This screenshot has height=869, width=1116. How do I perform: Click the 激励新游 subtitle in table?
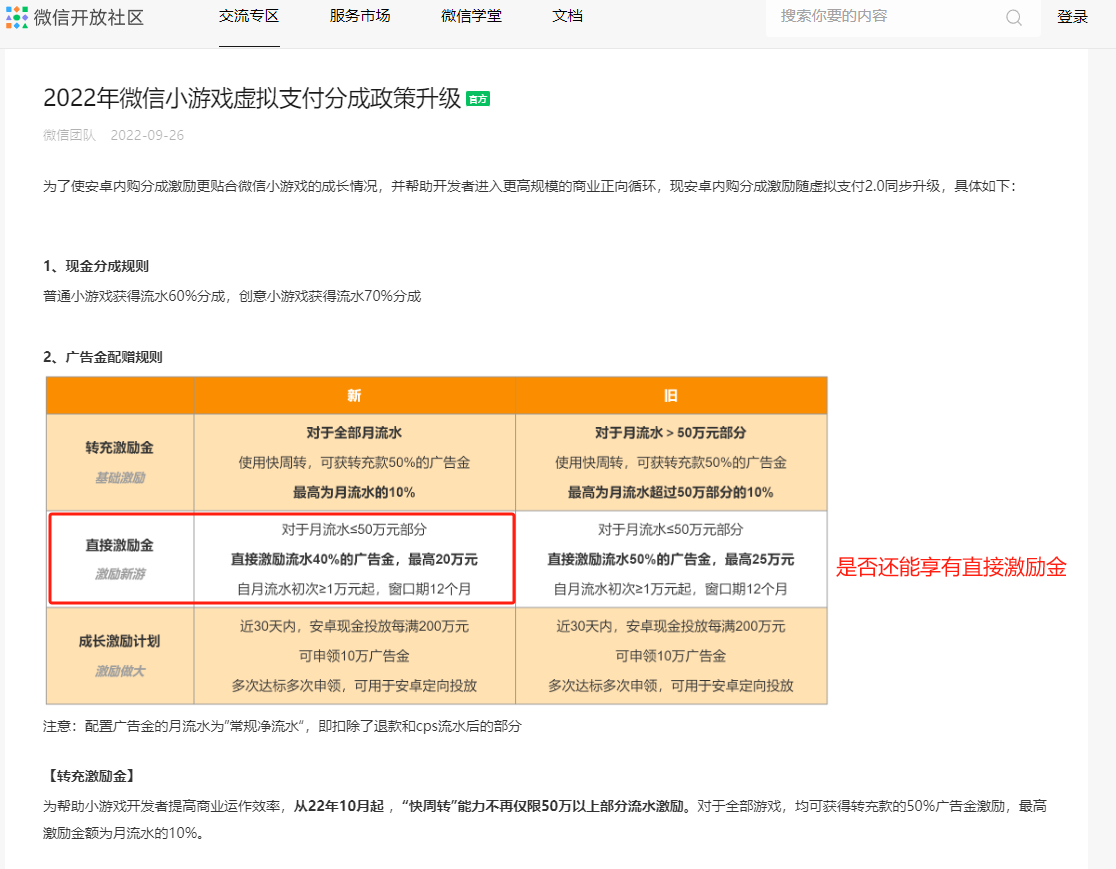click(x=120, y=574)
